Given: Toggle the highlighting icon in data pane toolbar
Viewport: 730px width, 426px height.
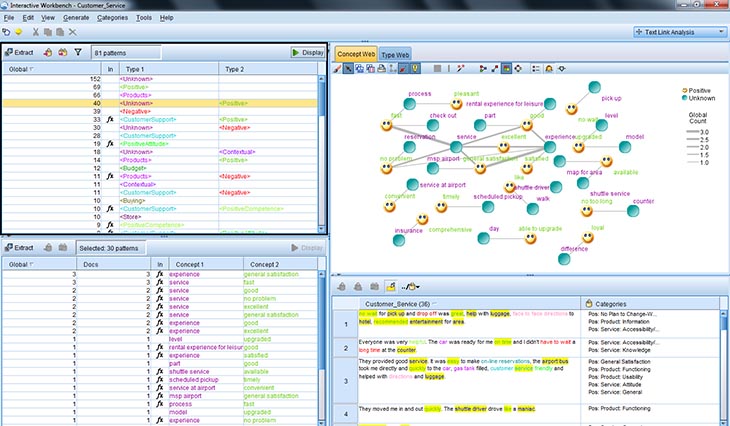Looking at the screenshot, I should [x=390, y=285].
